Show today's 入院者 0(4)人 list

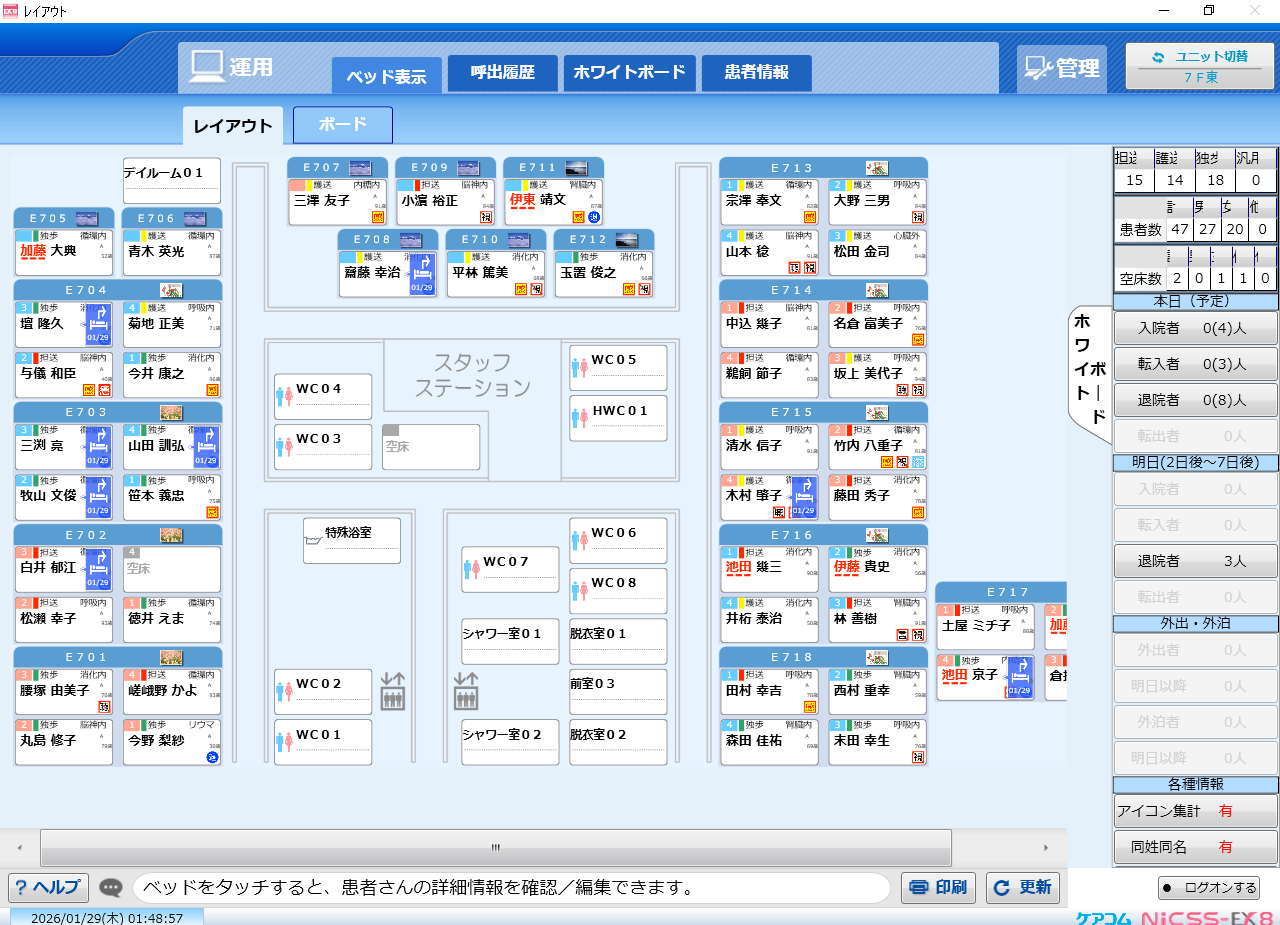[x=1195, y=328]
